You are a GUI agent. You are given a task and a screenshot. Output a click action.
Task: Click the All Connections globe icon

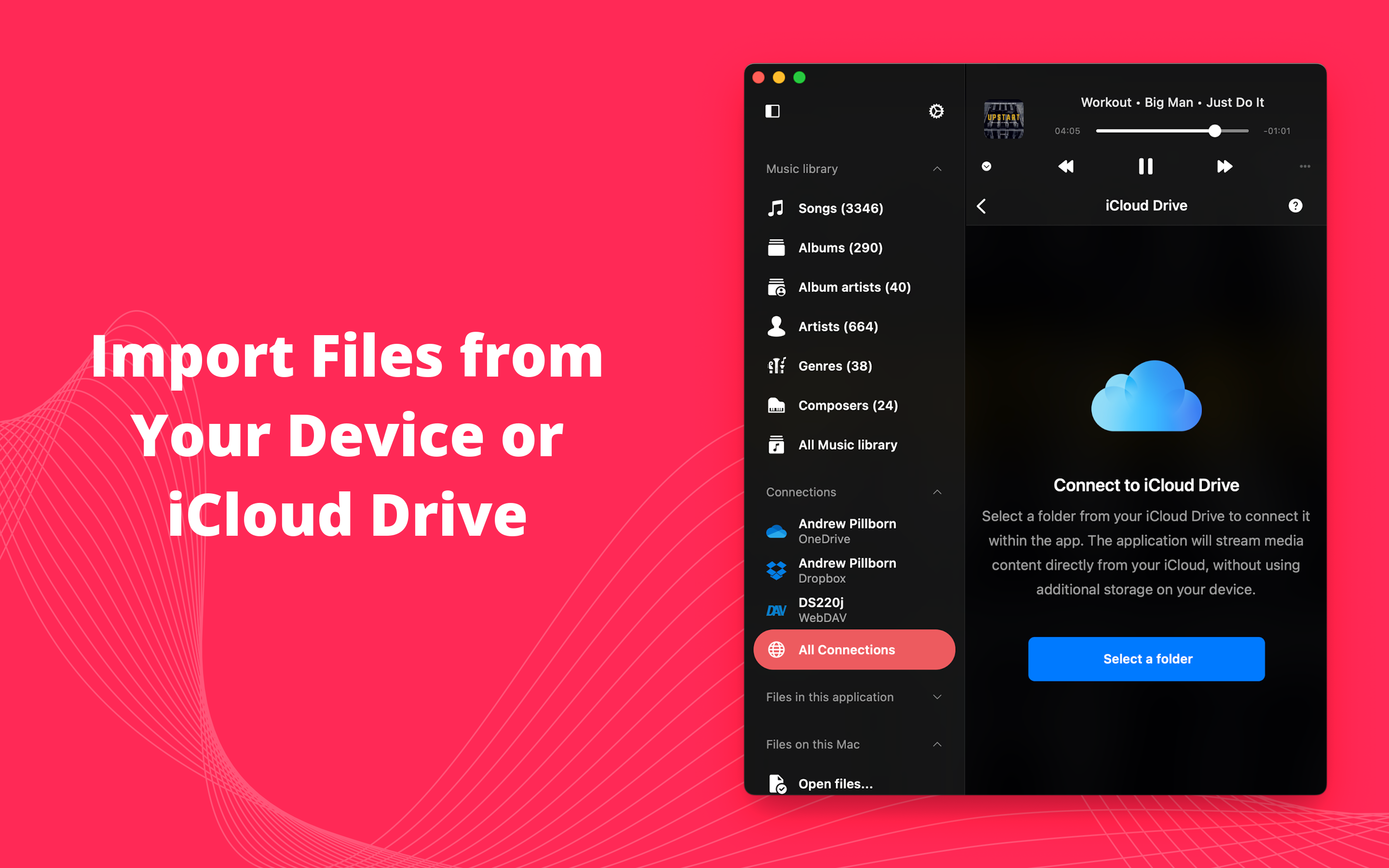click(776, 649)
